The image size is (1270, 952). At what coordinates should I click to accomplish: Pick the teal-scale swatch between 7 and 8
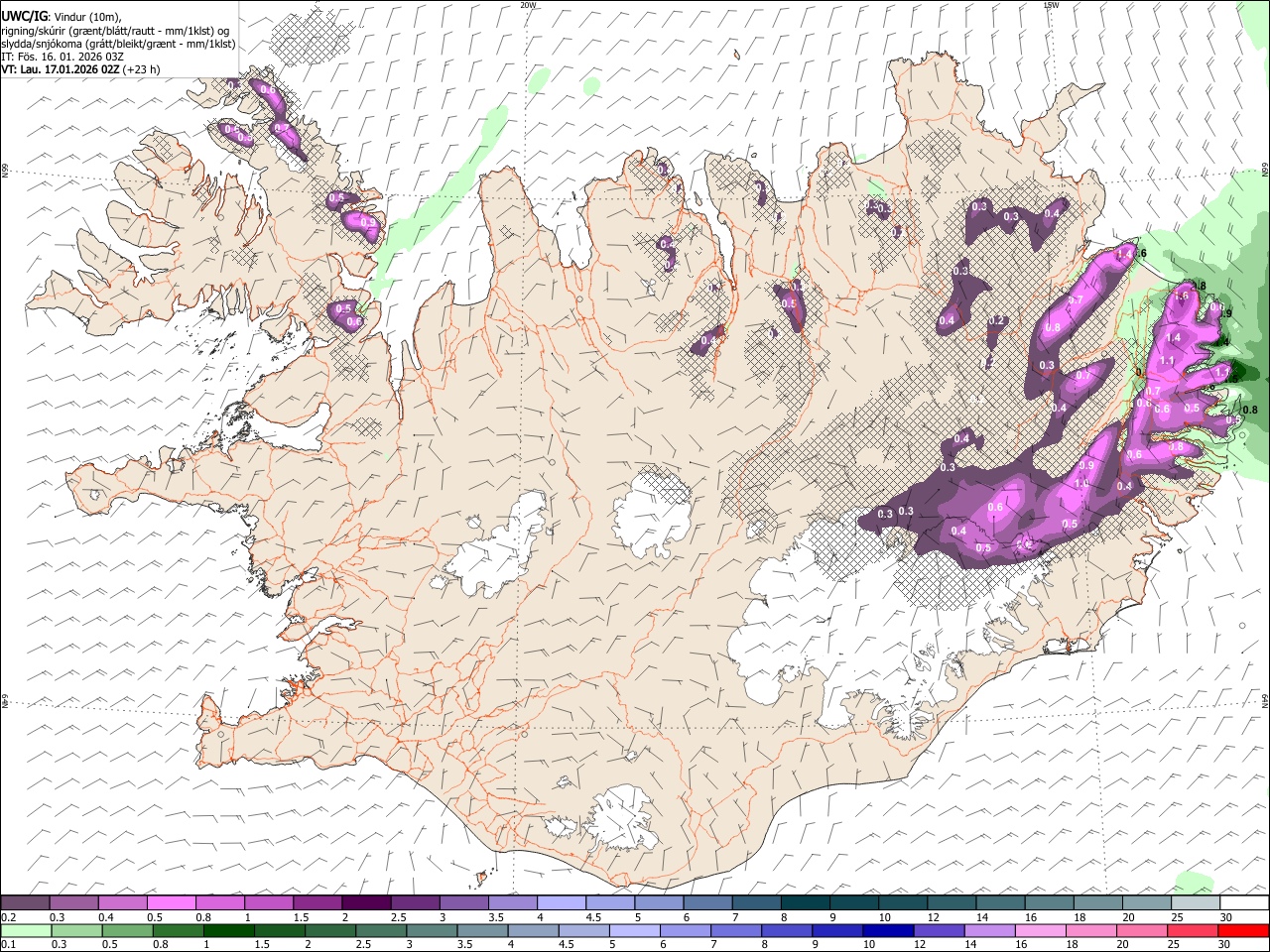coord(756,902)
